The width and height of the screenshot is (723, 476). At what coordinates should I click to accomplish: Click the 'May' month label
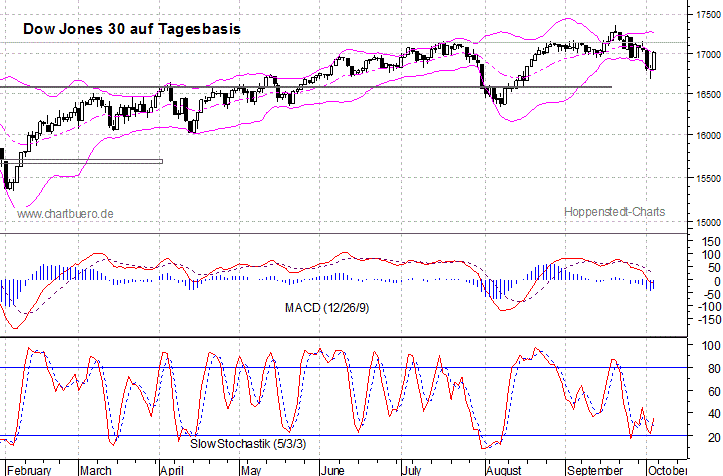coord(251,470)
